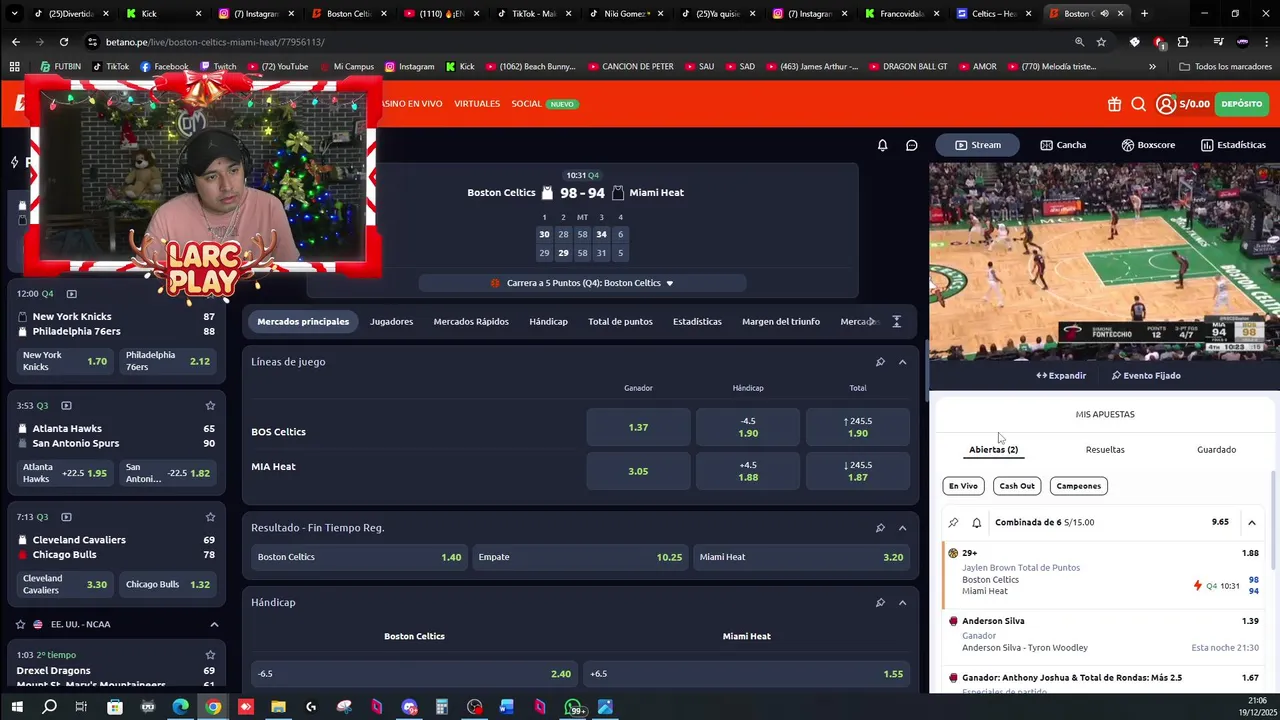Open the Guardado bets tab

(1216, 450)
